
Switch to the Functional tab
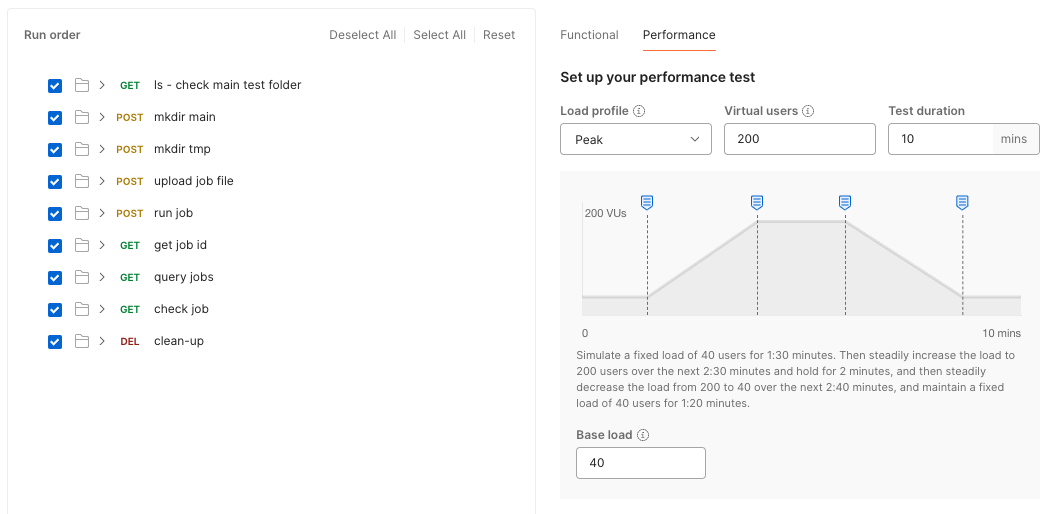tap(589, 35)
